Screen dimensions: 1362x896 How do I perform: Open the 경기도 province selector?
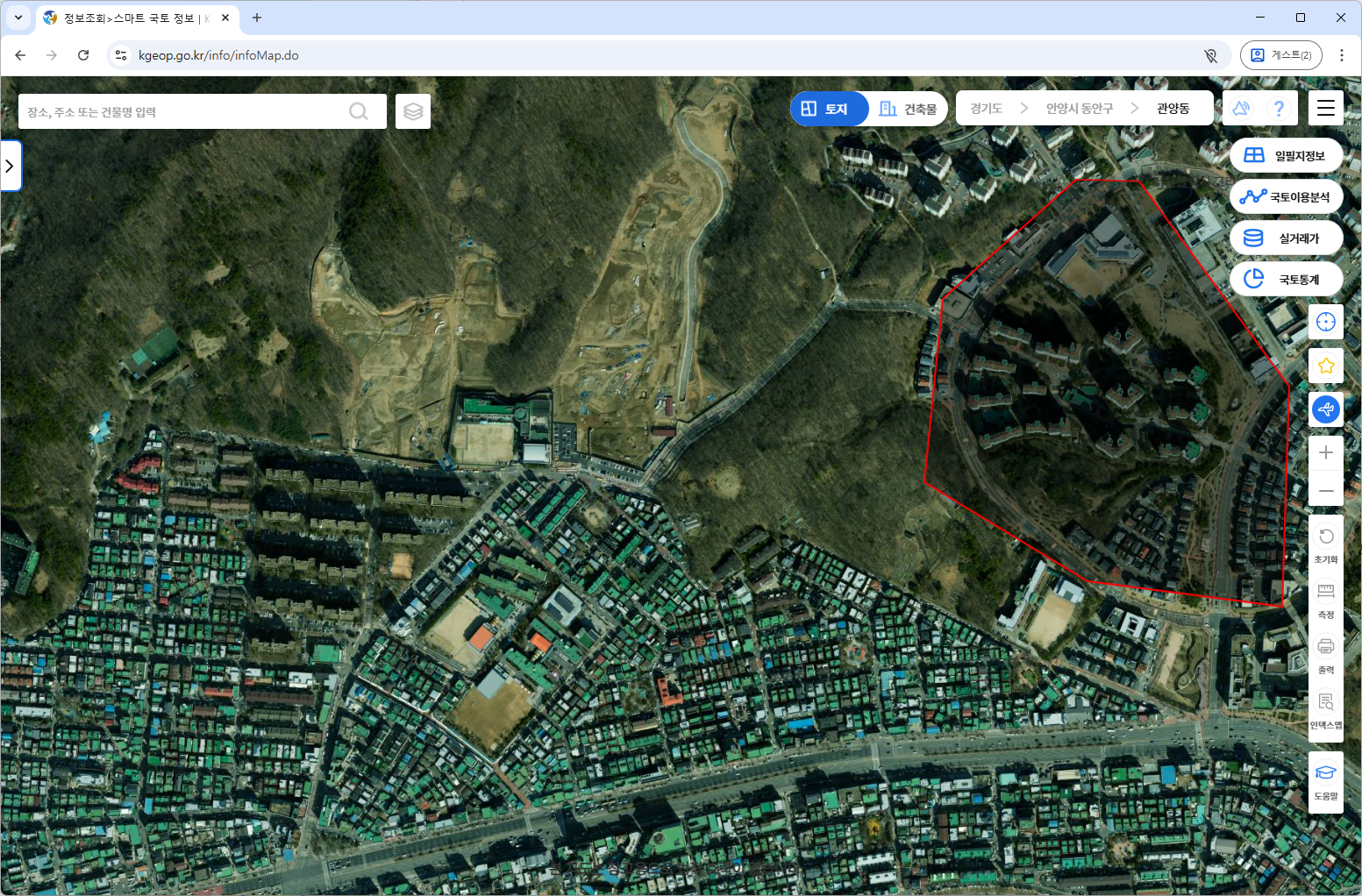click(987, 108)
